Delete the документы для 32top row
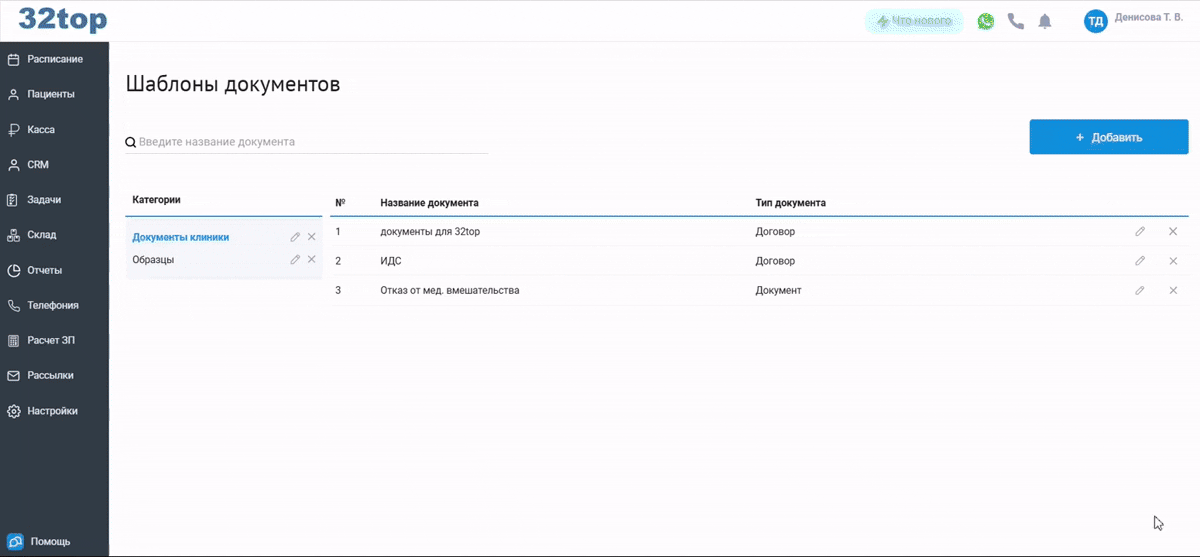 pyautogui.click(x=1173, y=232)
